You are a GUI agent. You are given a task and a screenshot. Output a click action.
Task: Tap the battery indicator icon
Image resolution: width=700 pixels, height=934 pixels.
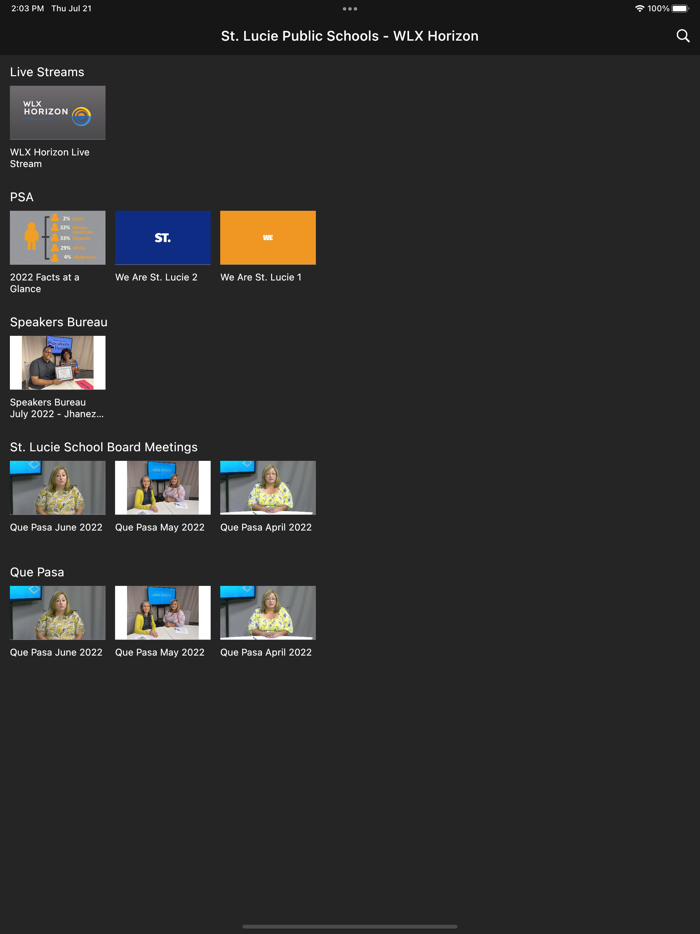pos(680,8)
